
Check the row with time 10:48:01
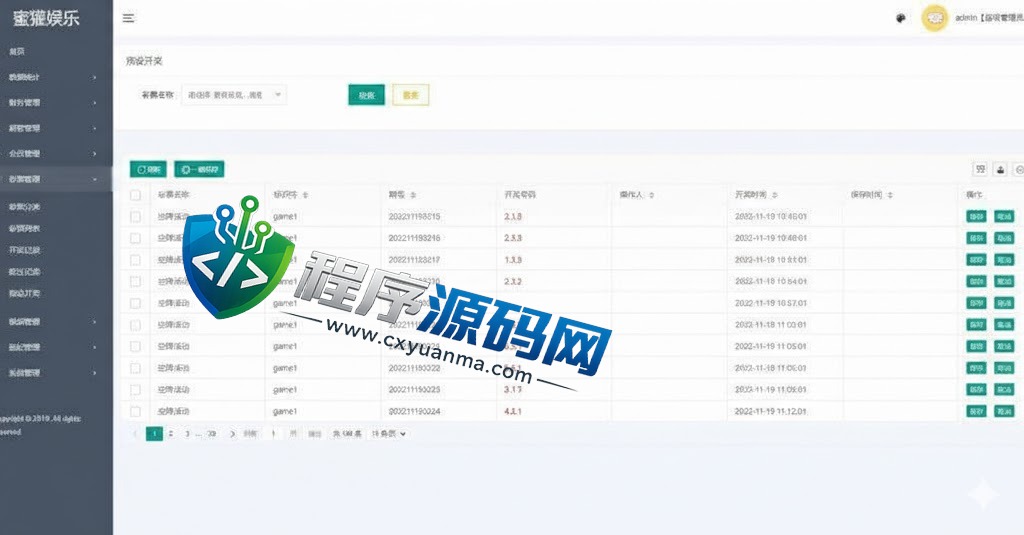(135, 238)
